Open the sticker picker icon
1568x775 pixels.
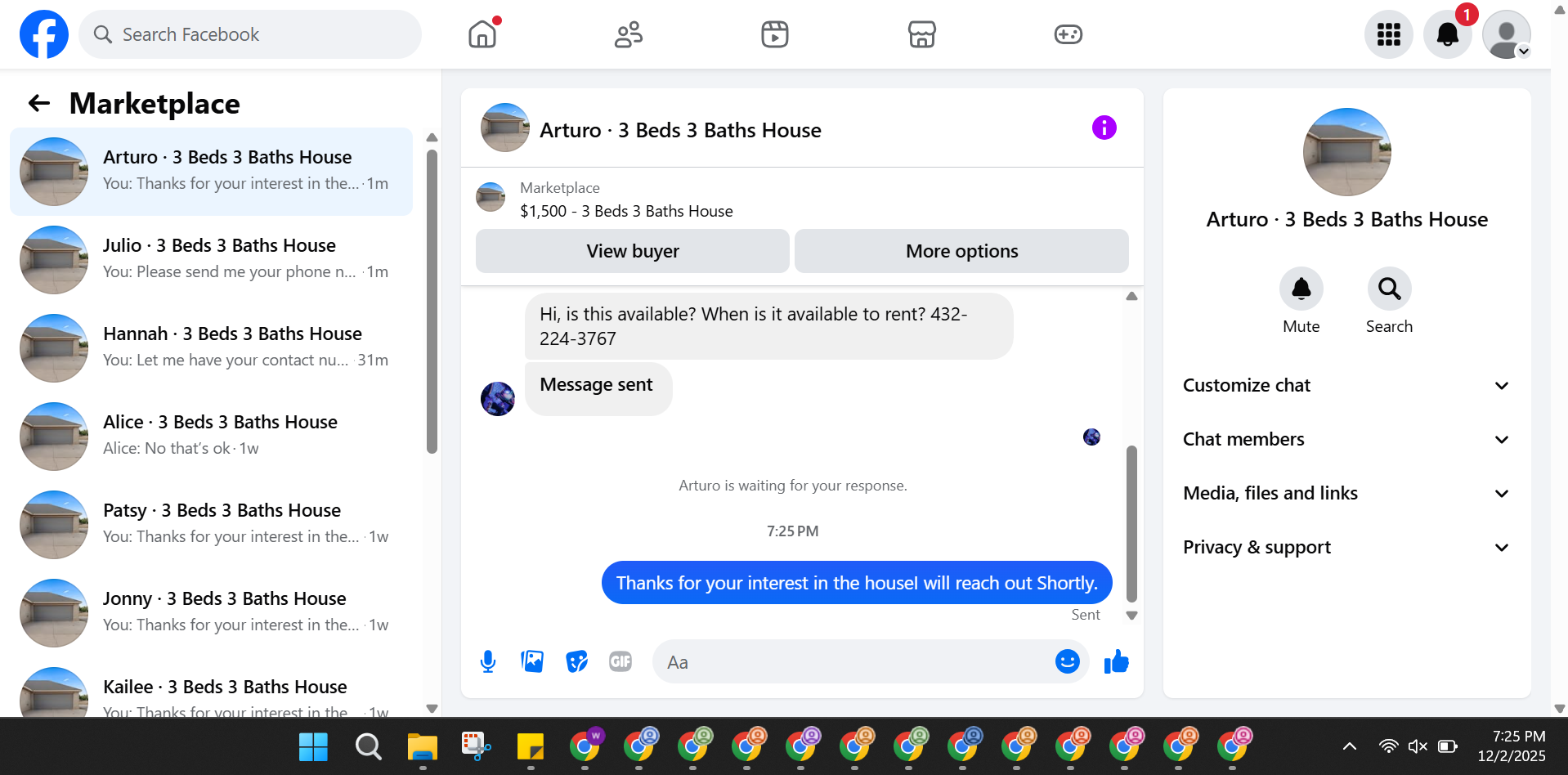pyautogui.click(x=576, y=661)
